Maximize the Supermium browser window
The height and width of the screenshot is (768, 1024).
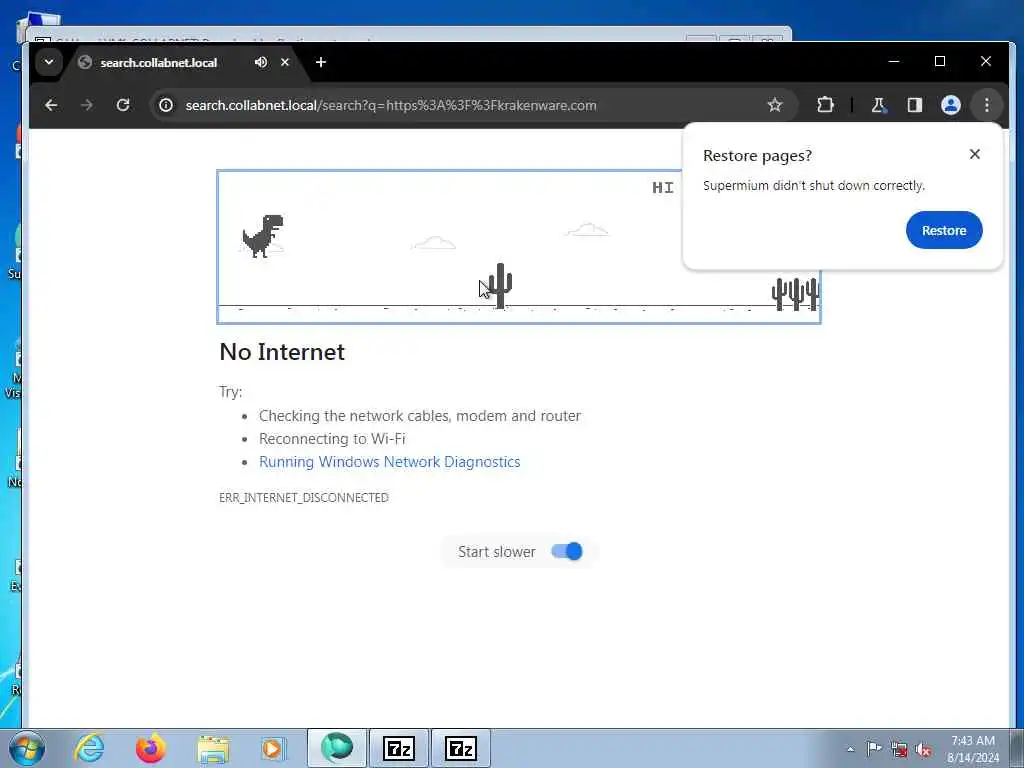coord(940,61)
